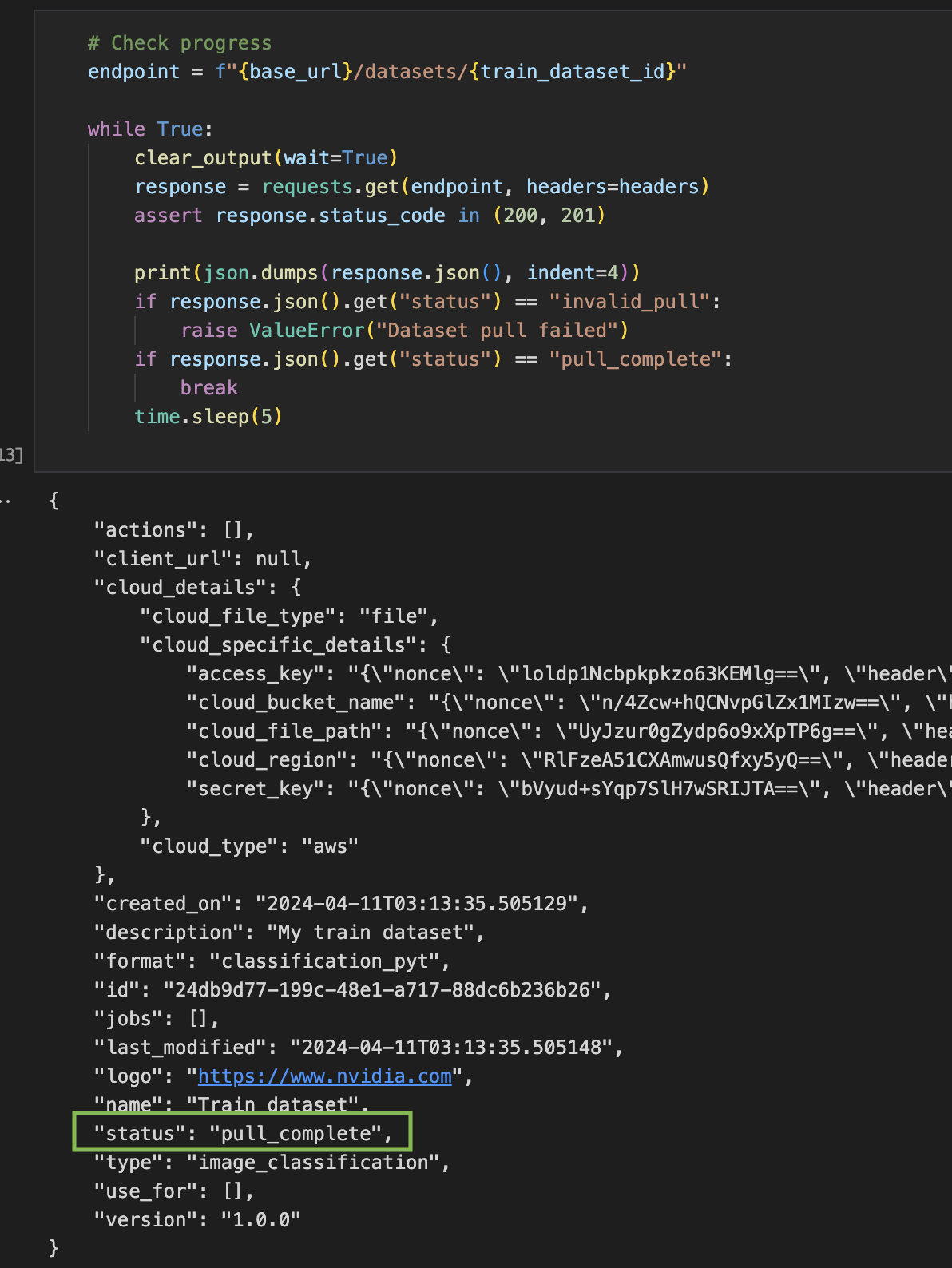Click the "description": "My train dataset" line
This screenshot has width=952, height=1268.
pyautogui.click(x=289, y=932)
